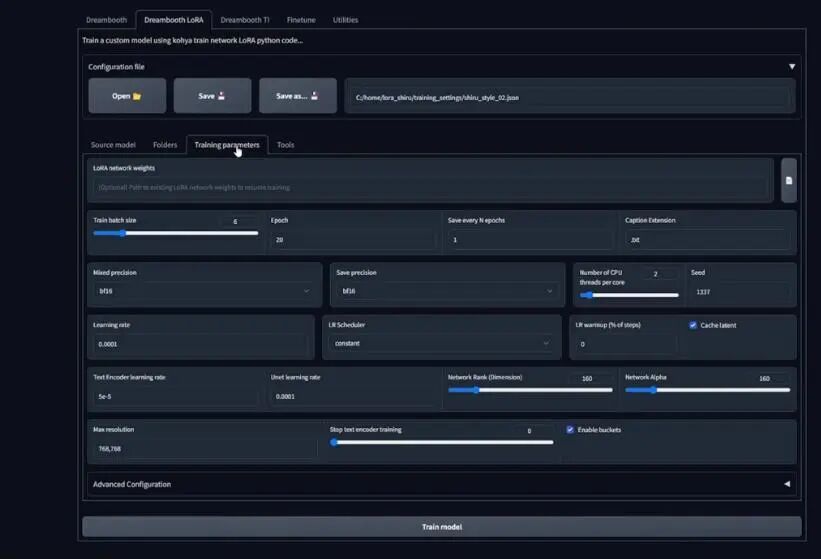Click the Unet learning rate field
The height and width of the screenshot is (559, 821).
[353, 396]
